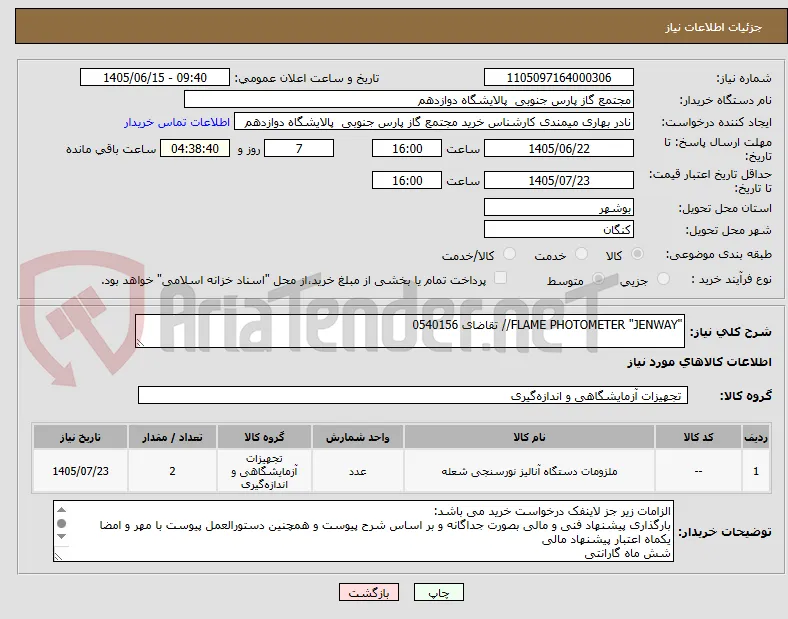The image size is (788, 619).
Task: Click the طبقه بندی موضوعی label
Action: tap(719, 254)
